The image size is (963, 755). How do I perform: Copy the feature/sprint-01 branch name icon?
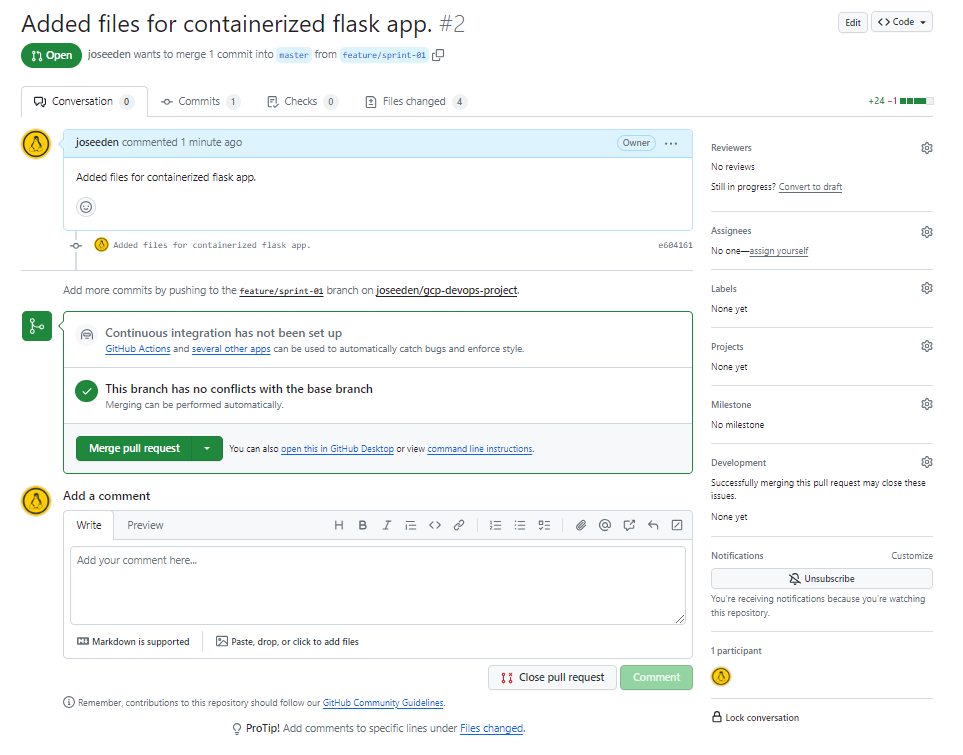[438, 55]
